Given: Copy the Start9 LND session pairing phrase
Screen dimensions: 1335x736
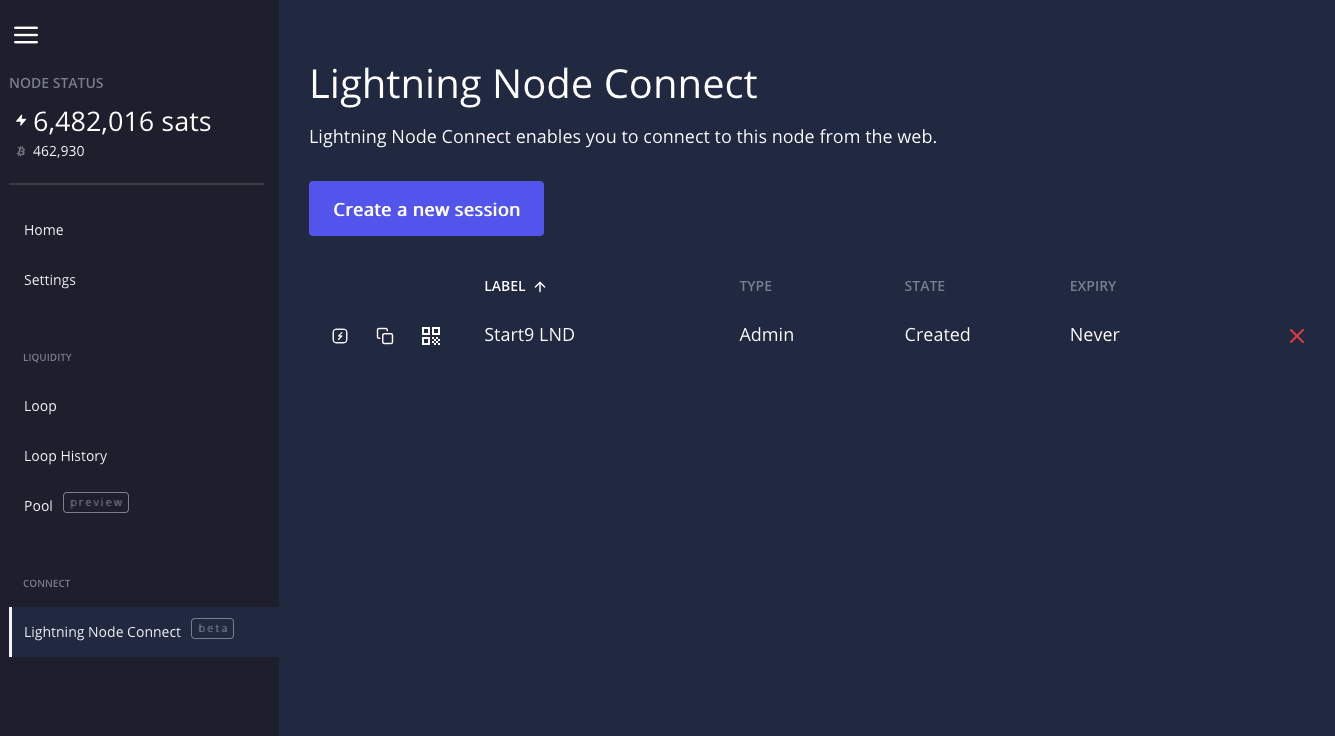Looking at the screenshot, I should tap(385, 336).
